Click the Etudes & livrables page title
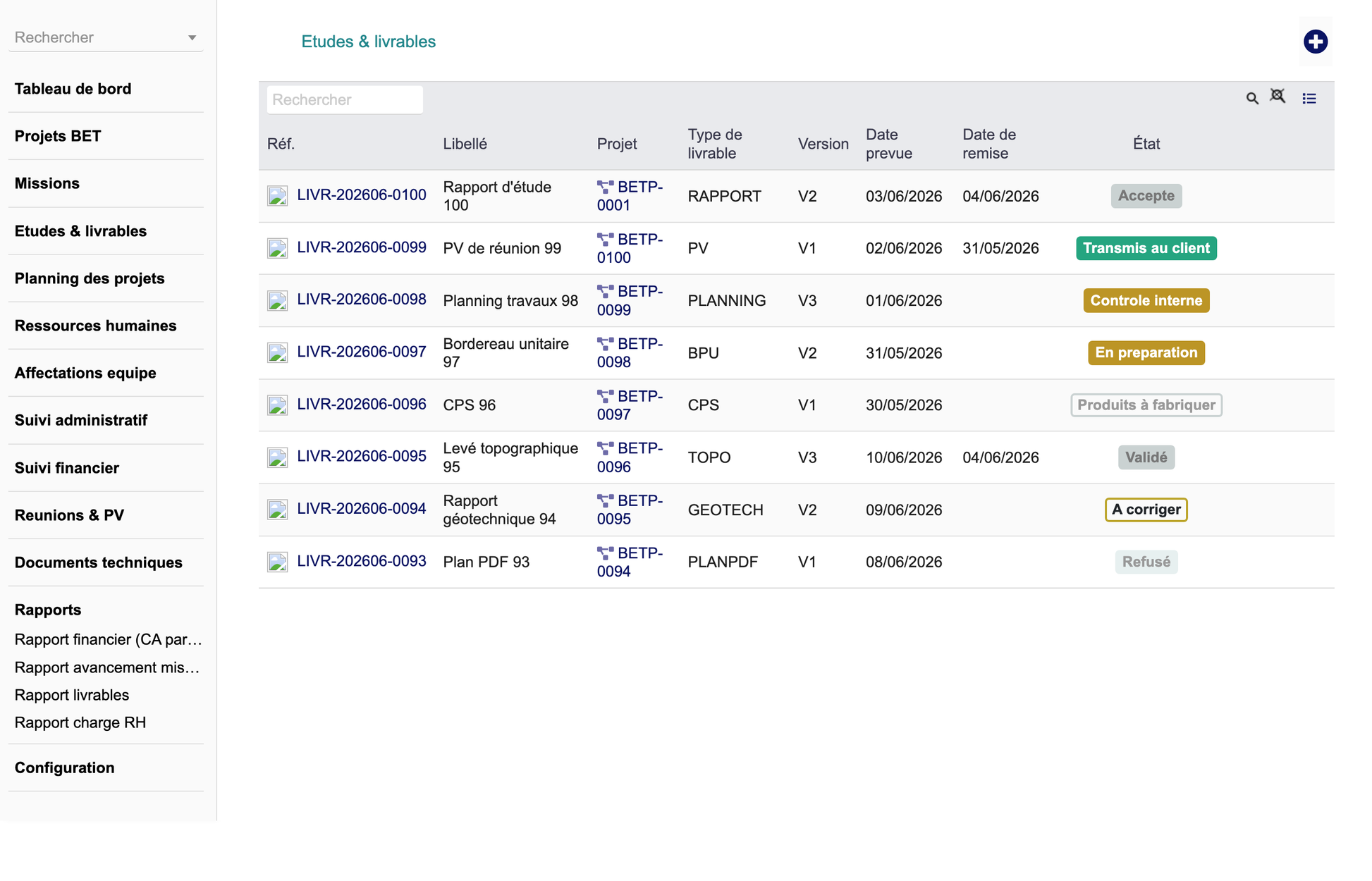Image resolution: width=1372 pixels, height=881 pixels. click(x=368, y=42)
